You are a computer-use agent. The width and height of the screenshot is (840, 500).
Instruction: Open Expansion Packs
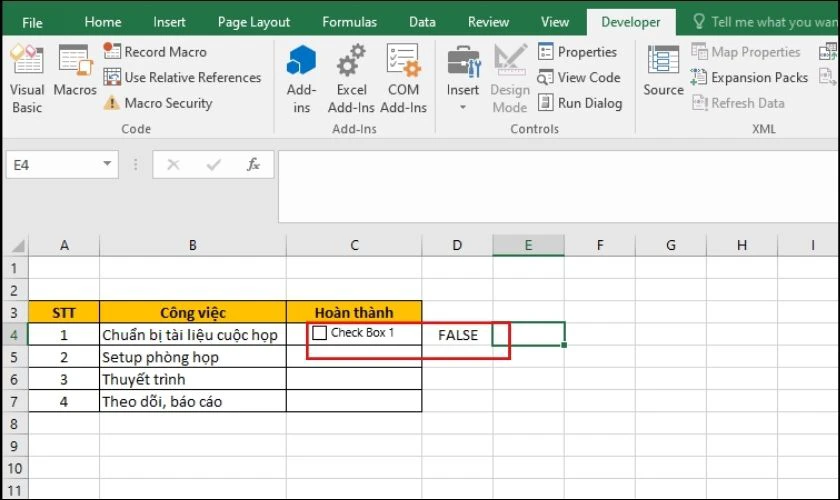coord(749,77)
